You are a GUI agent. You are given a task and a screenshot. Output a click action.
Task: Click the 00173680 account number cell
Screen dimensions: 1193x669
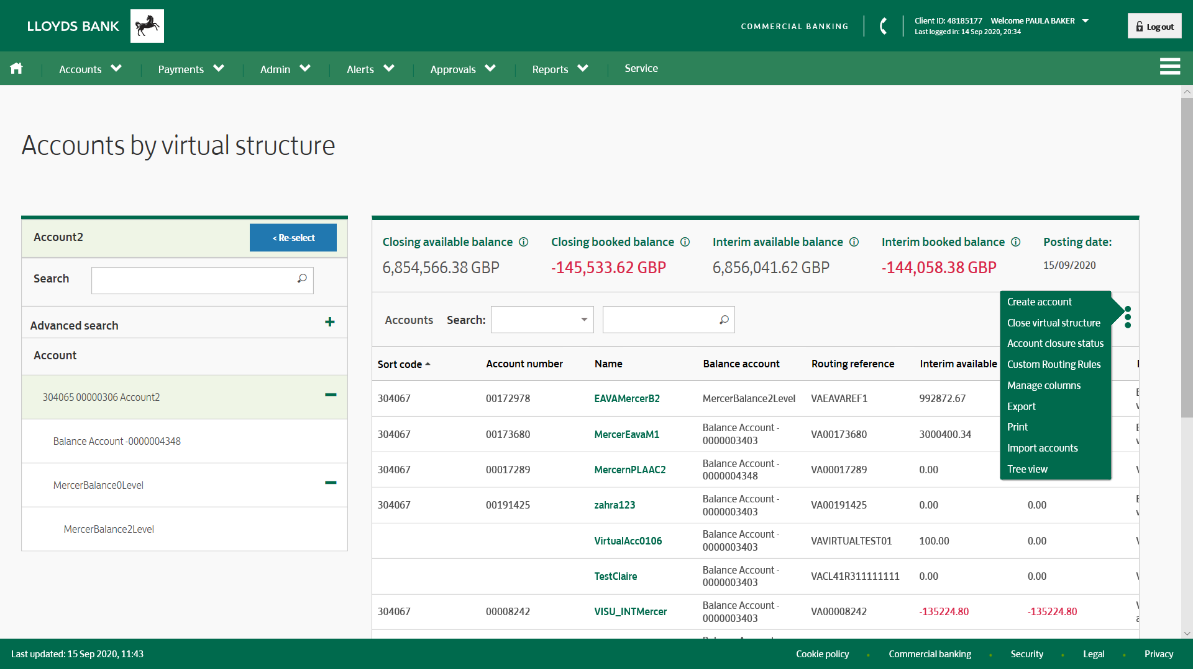507,435
